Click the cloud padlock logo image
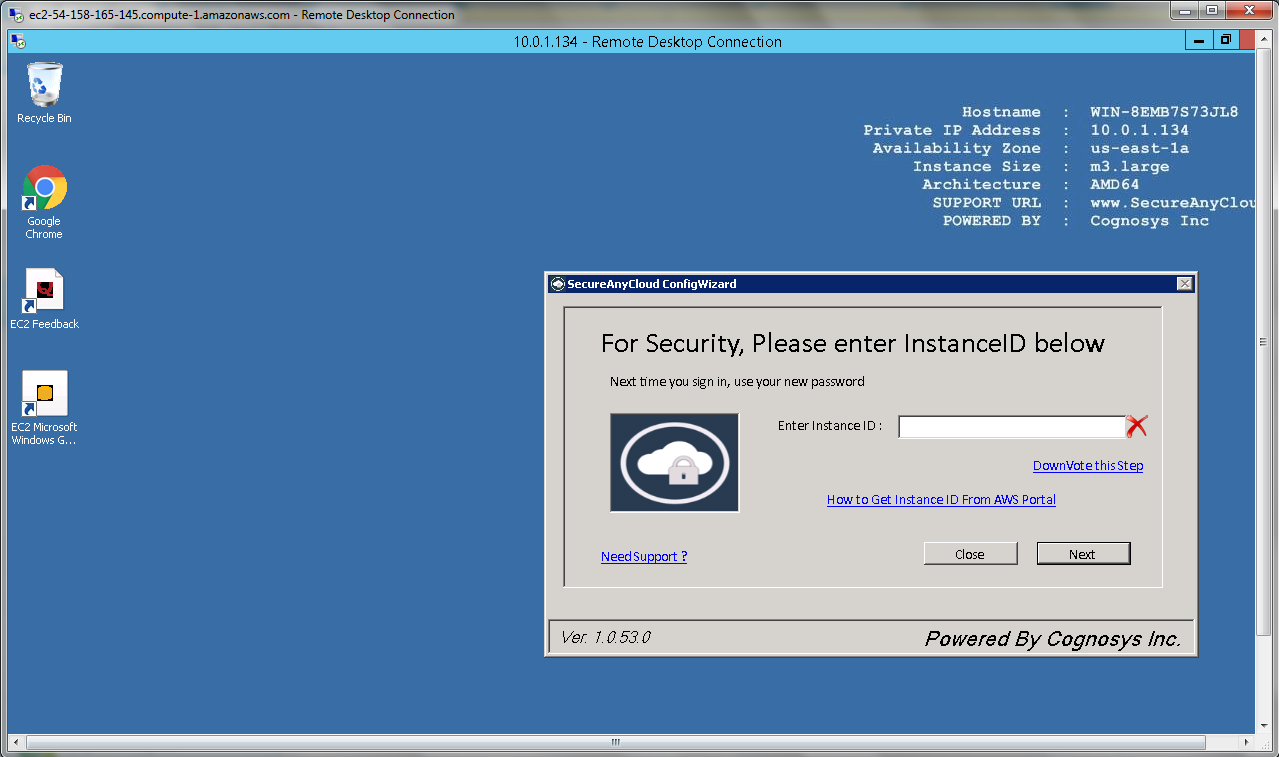The image size is (1279, 757). tap(674, 462)
